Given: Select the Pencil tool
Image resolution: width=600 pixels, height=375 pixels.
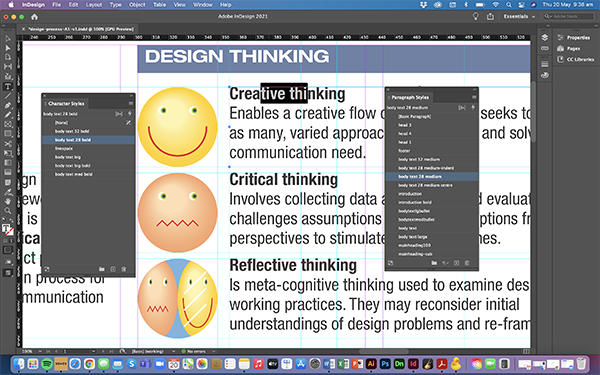Looking at the screenshot, I should pyautogui.click(x=8, y=115).
